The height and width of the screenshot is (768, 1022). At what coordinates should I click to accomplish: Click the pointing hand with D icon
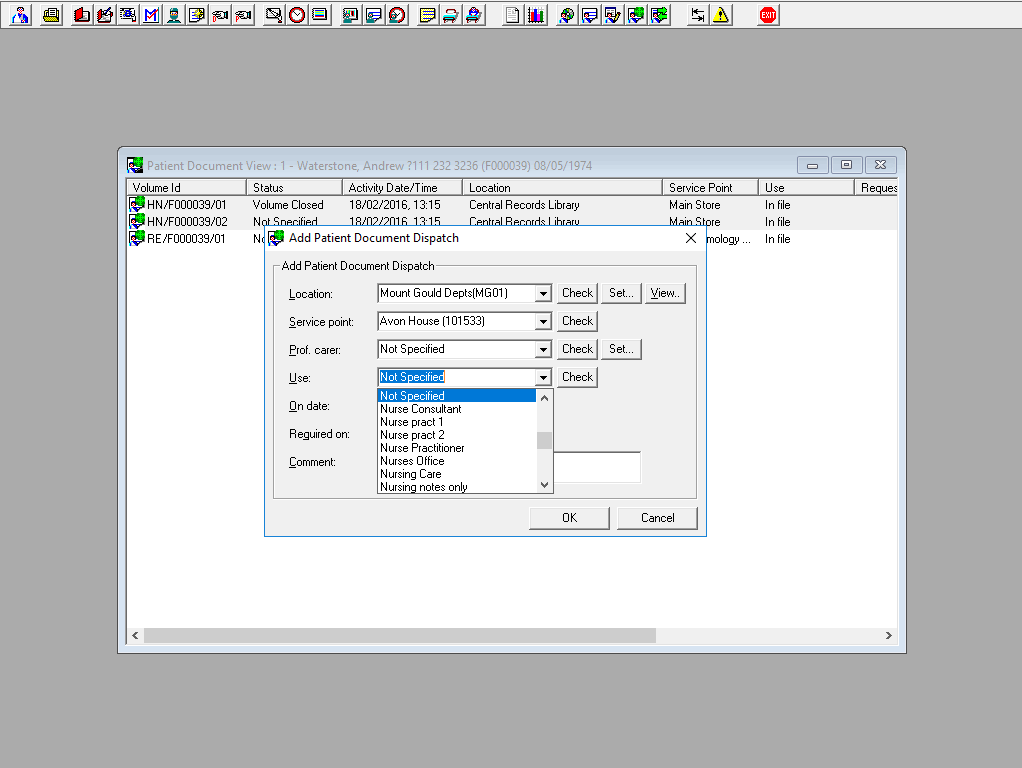220,15
